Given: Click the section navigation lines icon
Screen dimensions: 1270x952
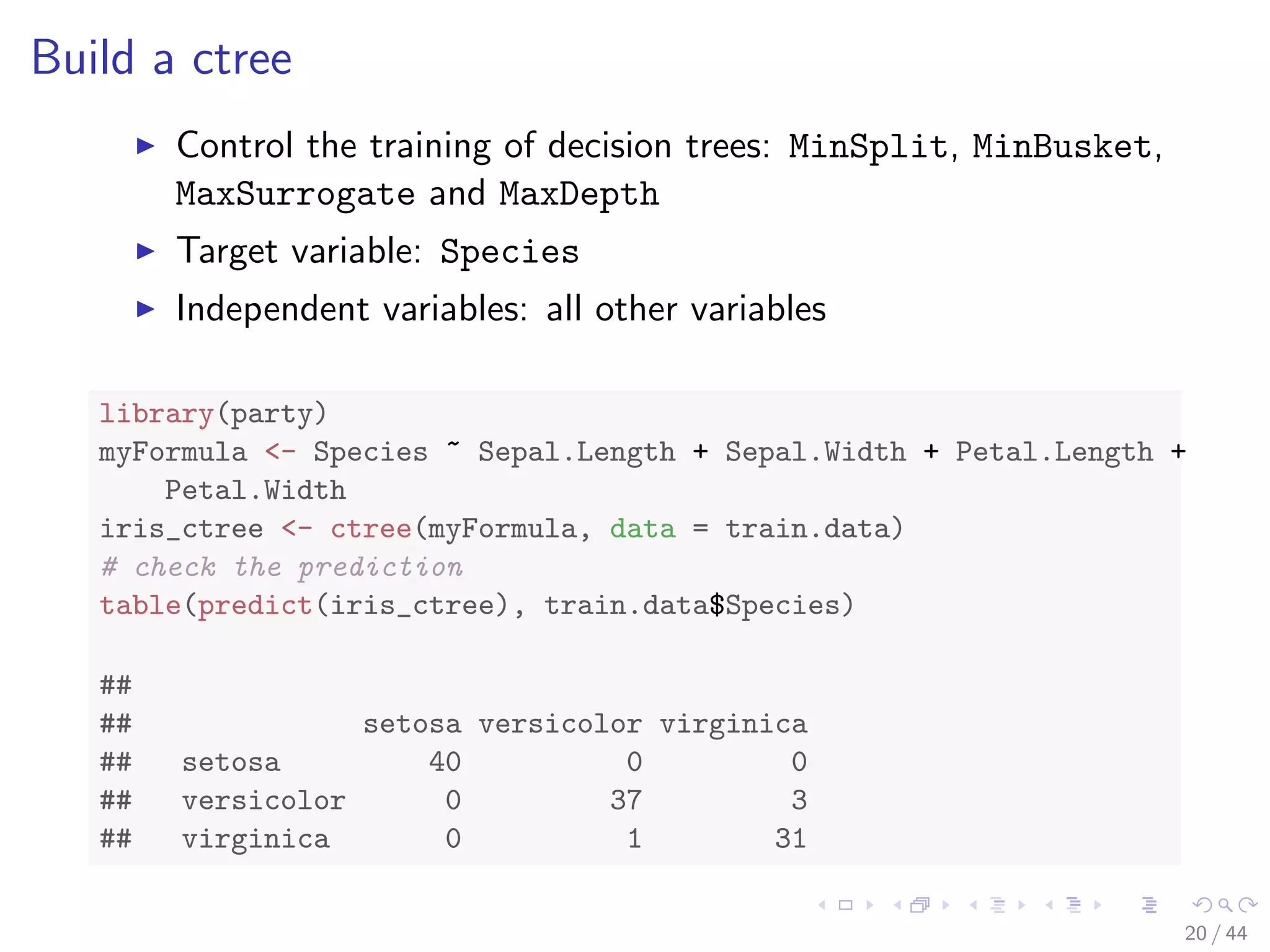Looking at the screenshot, I should [1074, 905].
